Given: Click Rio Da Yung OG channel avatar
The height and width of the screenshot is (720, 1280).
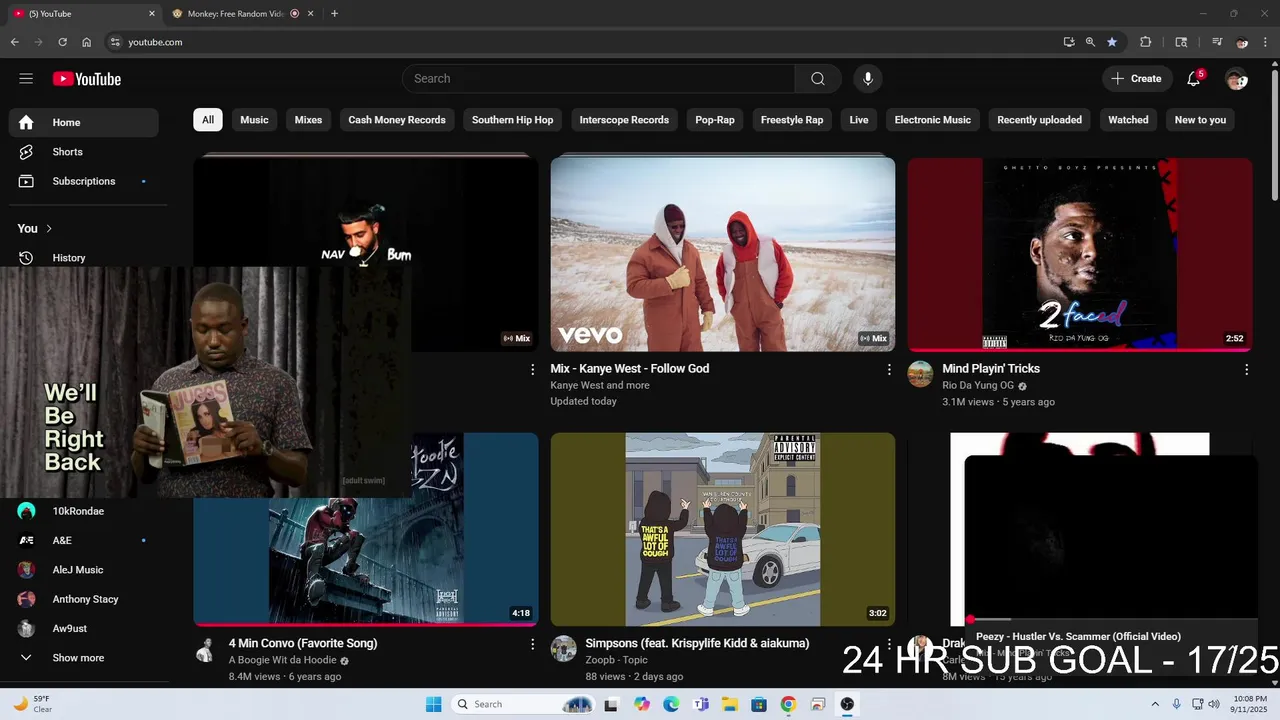Looking at the screenshot, I should tap(920, 374).
